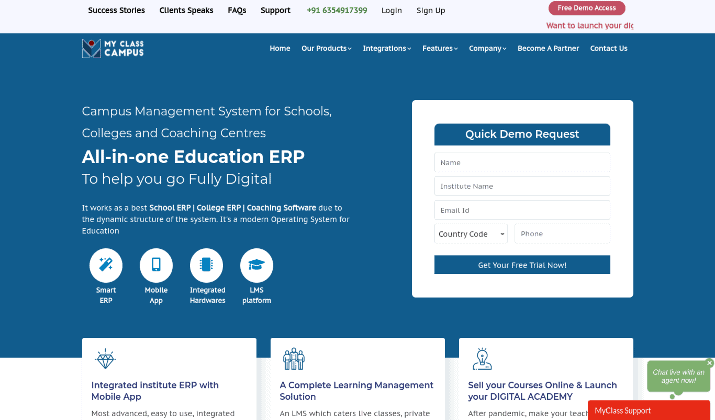
Task: Expand the Integrations menu
Action: 387,48
